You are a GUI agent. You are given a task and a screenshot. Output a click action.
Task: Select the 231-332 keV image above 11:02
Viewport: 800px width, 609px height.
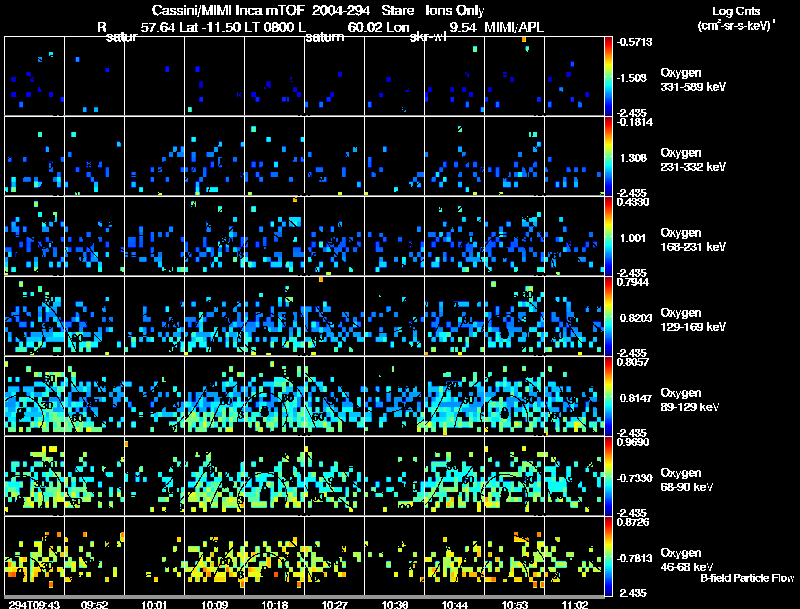pos(574,156)
